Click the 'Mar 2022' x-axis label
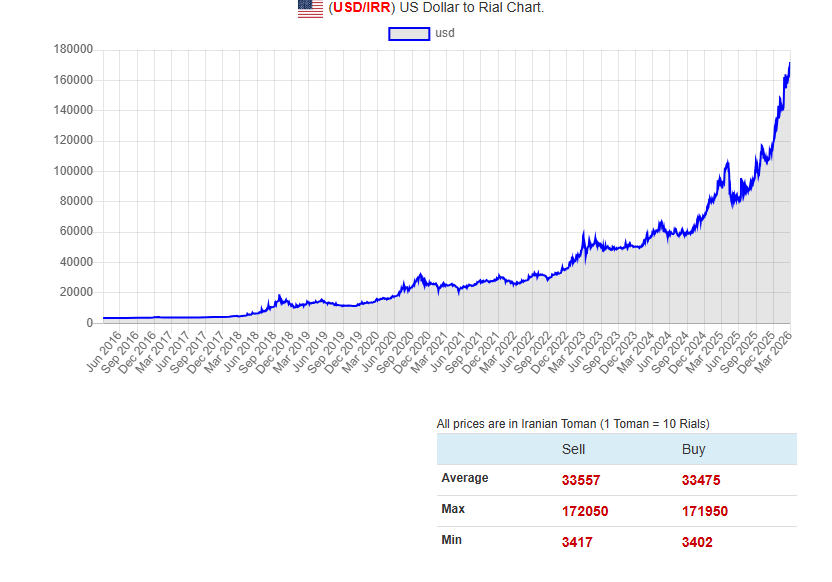The height and width of the screenshot is (582, 832). [498, 351]
